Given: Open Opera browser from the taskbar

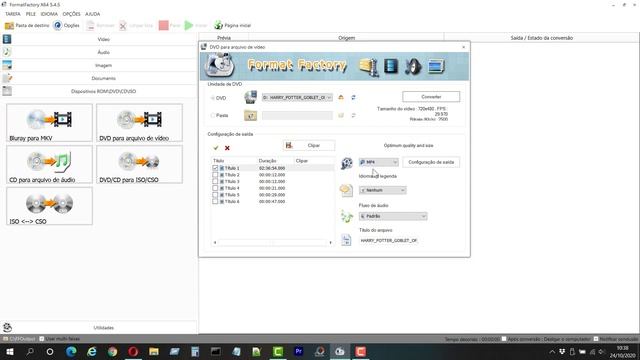Looking at the screenshot, I should [x=133, y=351].
